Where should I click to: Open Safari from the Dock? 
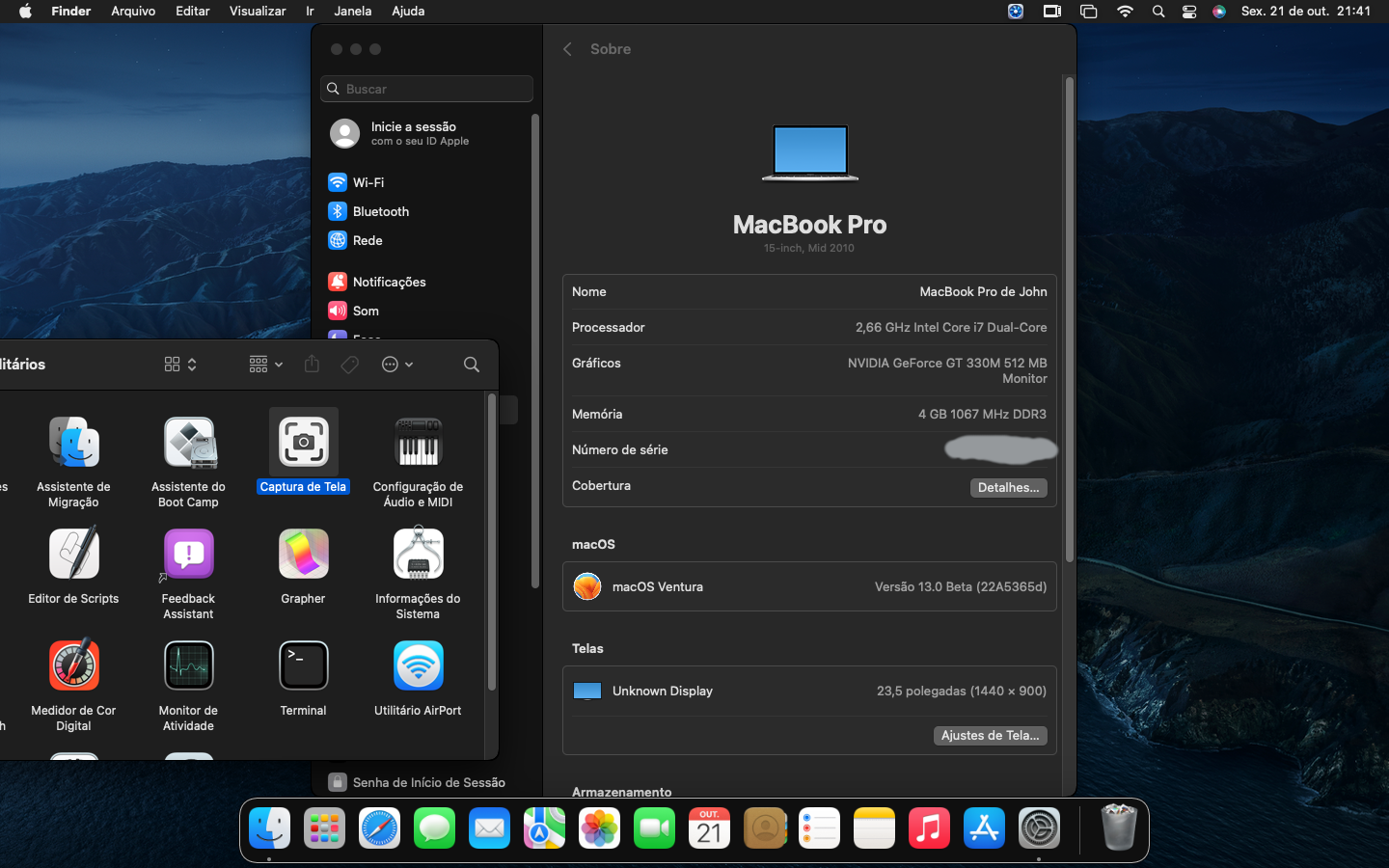(x=379, y=828)
